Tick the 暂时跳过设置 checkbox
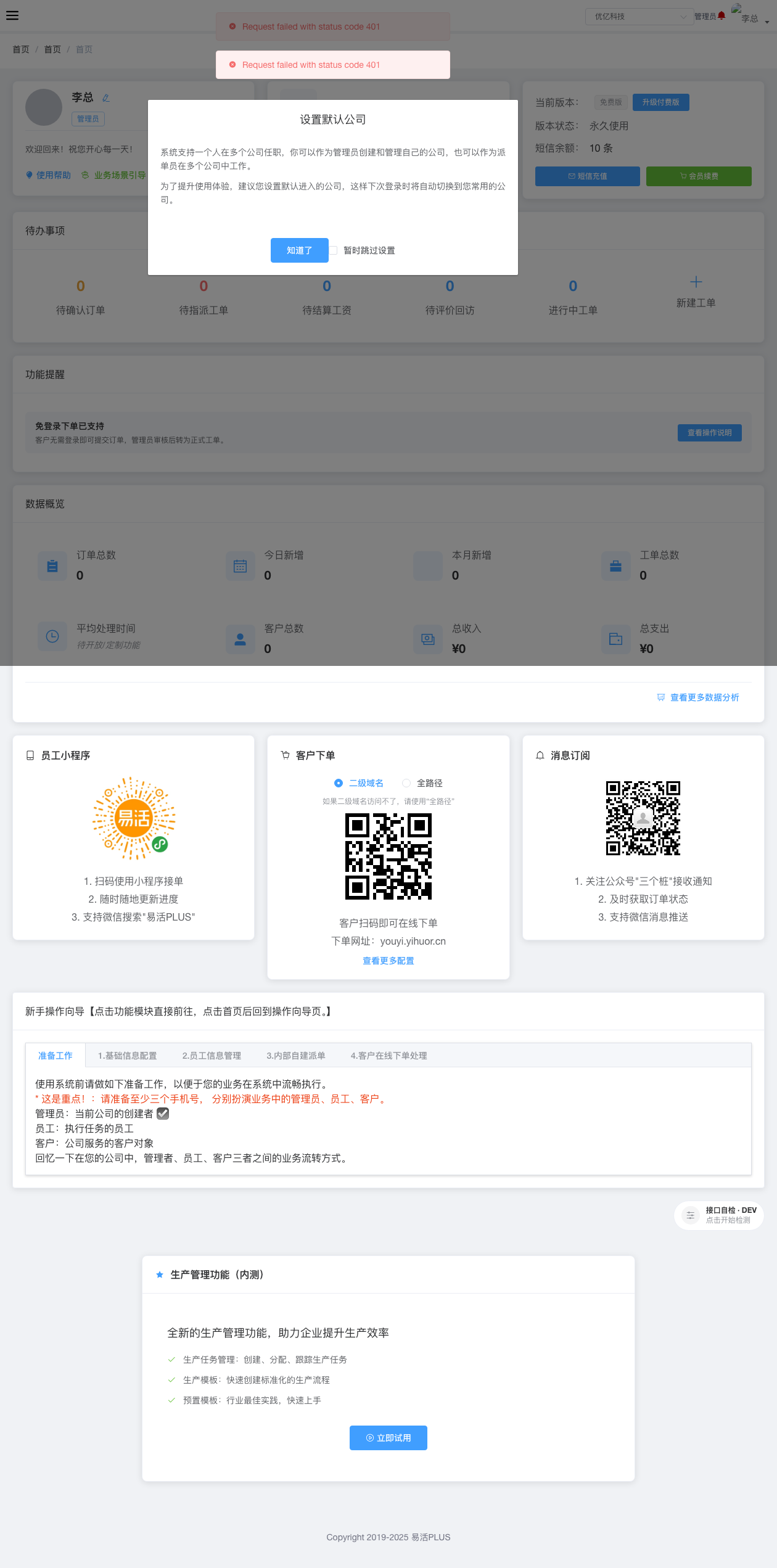Viewport: 777px width, 1568px height. click(333, 250)
